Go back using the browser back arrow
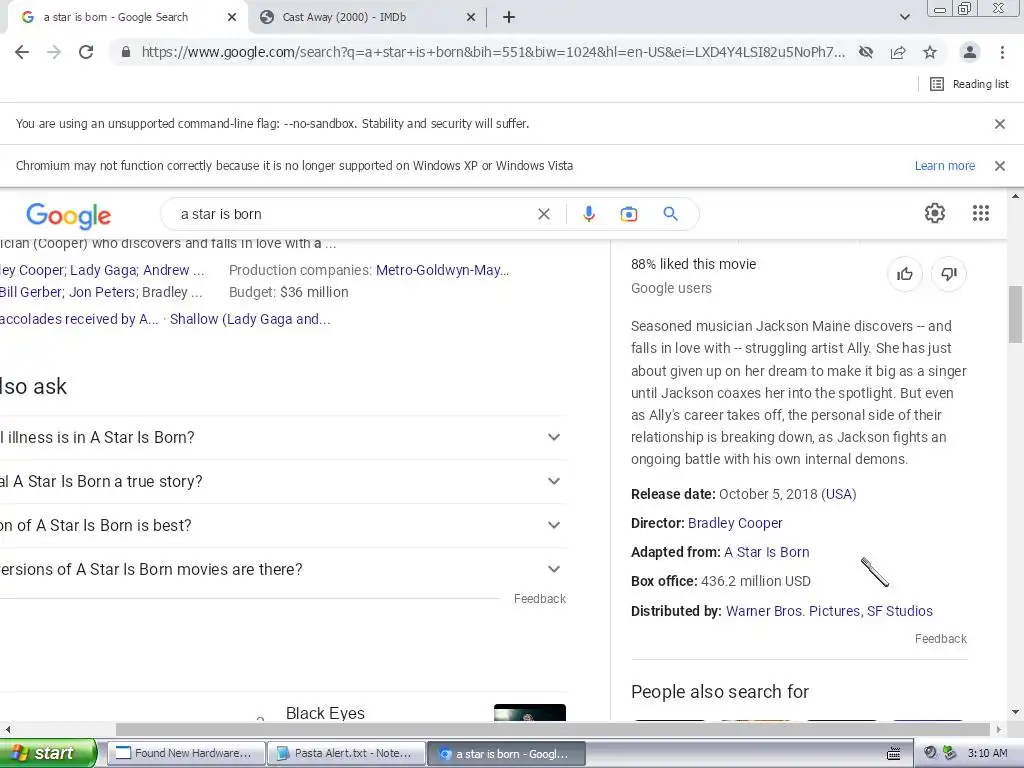Image resolution: width=1024 pixels, height=768 pixels. 22,52
